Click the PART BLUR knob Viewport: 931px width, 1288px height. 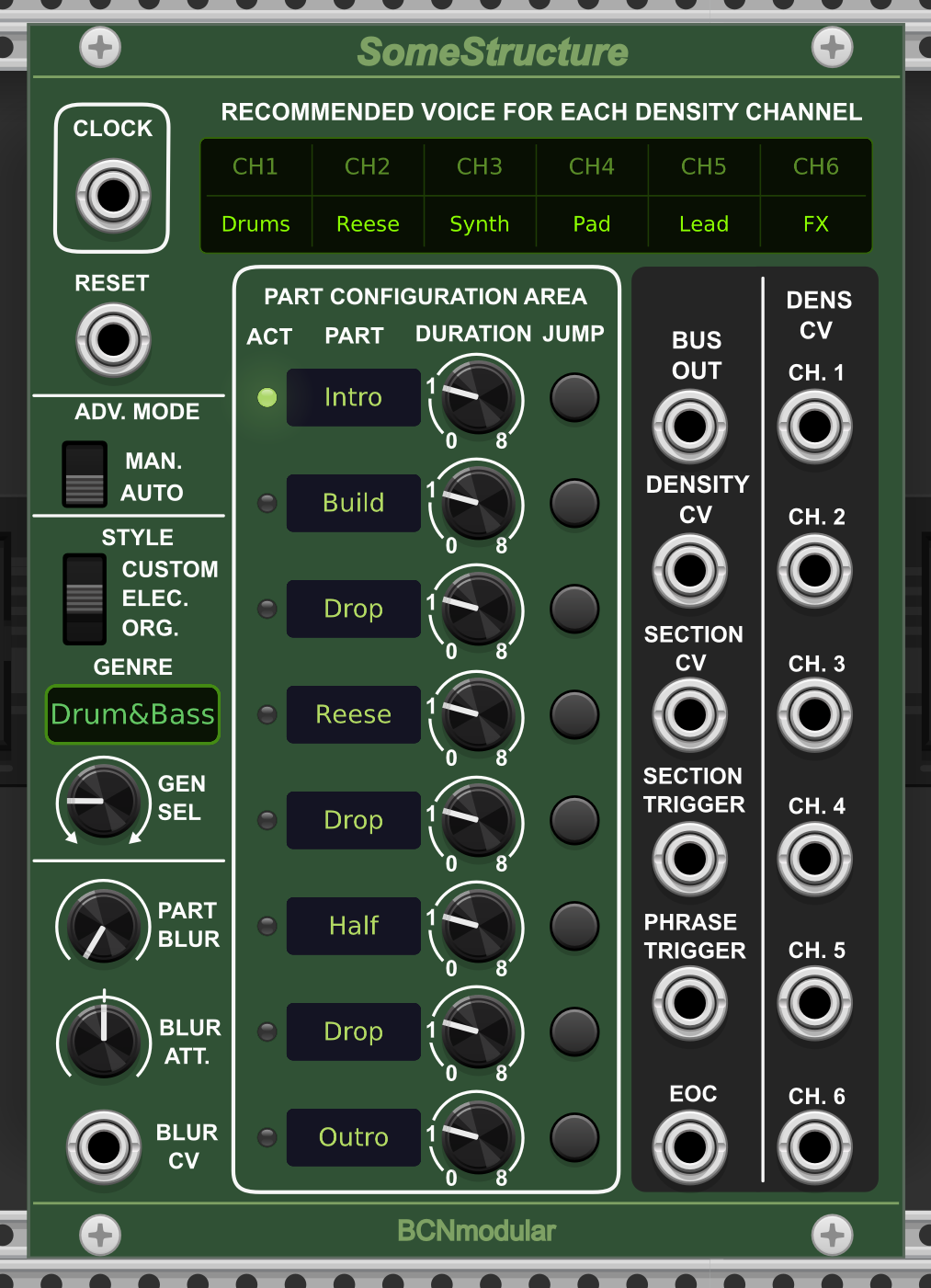[103, 926]
